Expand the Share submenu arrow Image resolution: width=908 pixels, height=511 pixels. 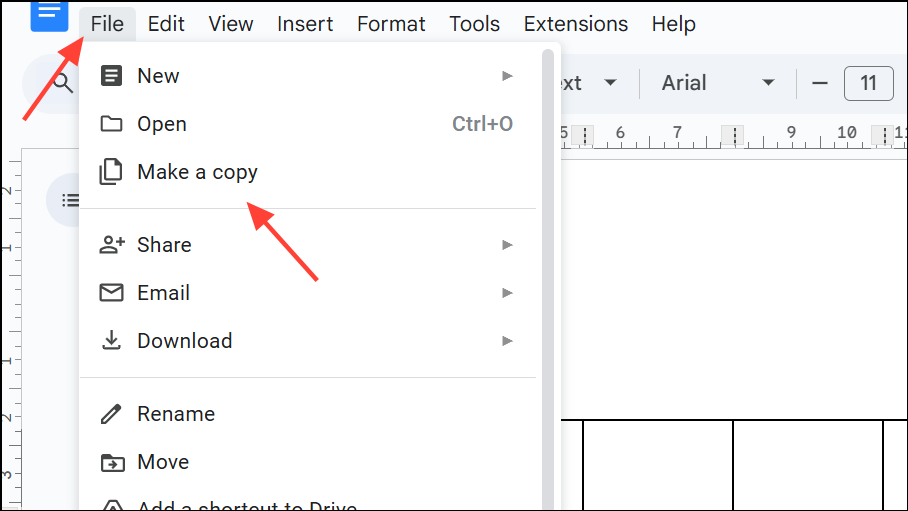(x=508, y=245)
